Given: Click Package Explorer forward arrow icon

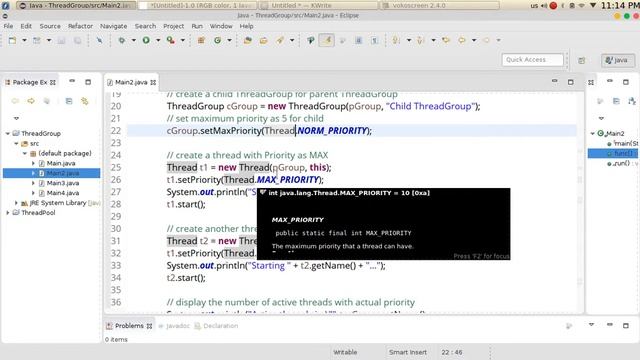Looking at the screenshot, I should [31, 101].
